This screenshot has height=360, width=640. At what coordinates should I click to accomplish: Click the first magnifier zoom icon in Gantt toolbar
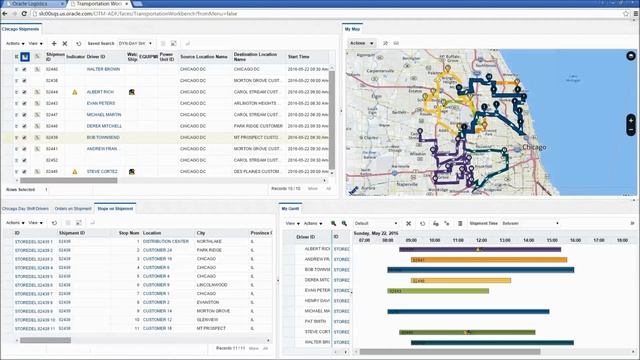click(333, 223)
